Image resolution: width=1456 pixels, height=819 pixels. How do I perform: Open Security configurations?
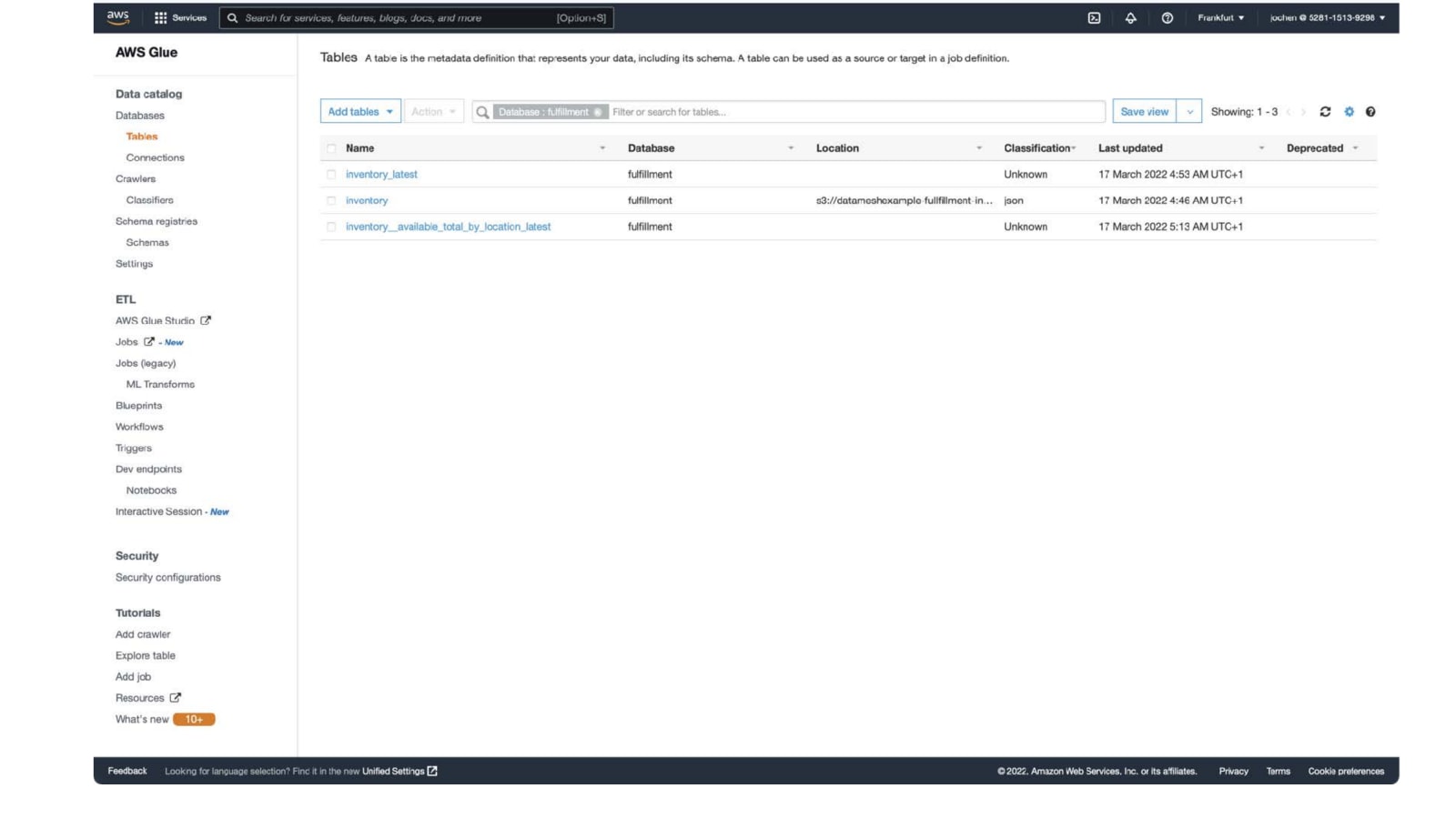[168, 578]
